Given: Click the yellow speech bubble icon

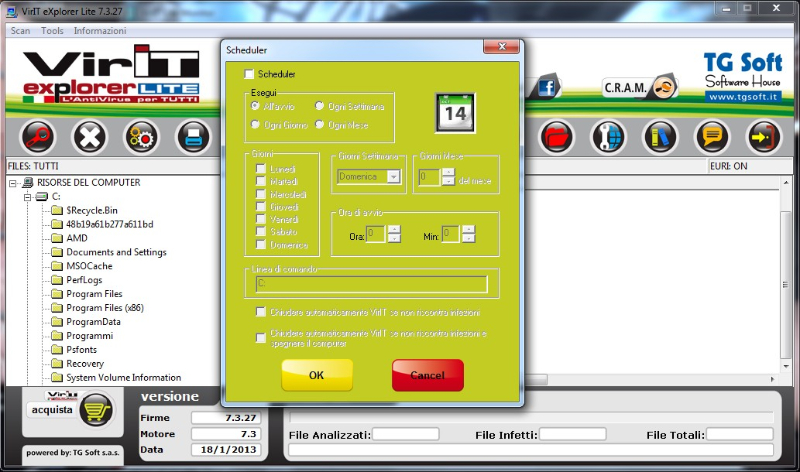Looking at the screenshot, I should point(711,135).
